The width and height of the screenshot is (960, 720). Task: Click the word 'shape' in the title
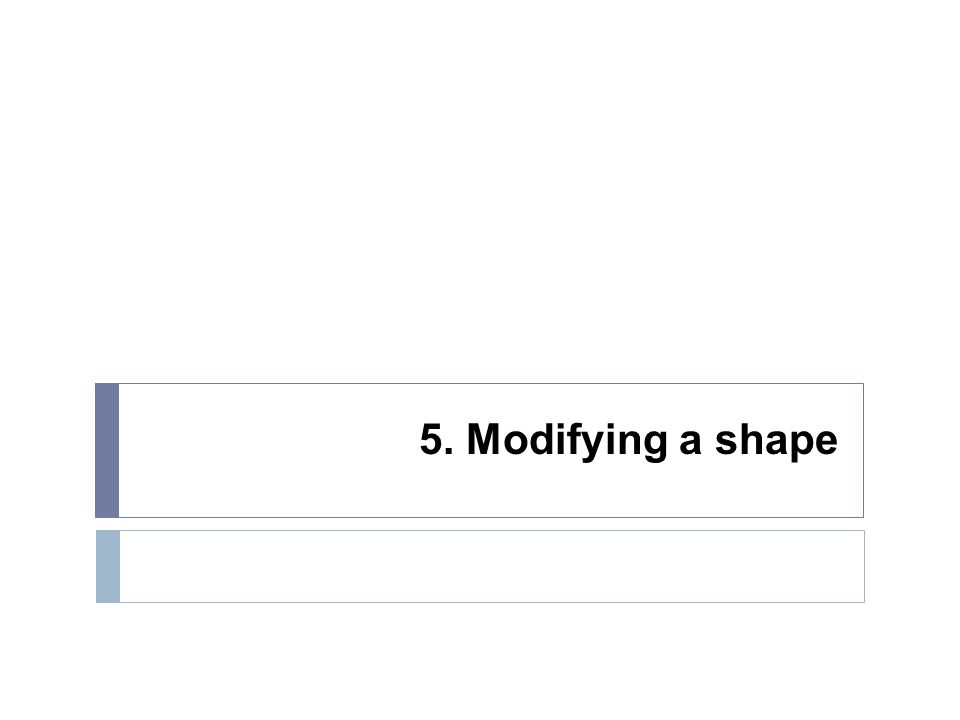[776, 440]
